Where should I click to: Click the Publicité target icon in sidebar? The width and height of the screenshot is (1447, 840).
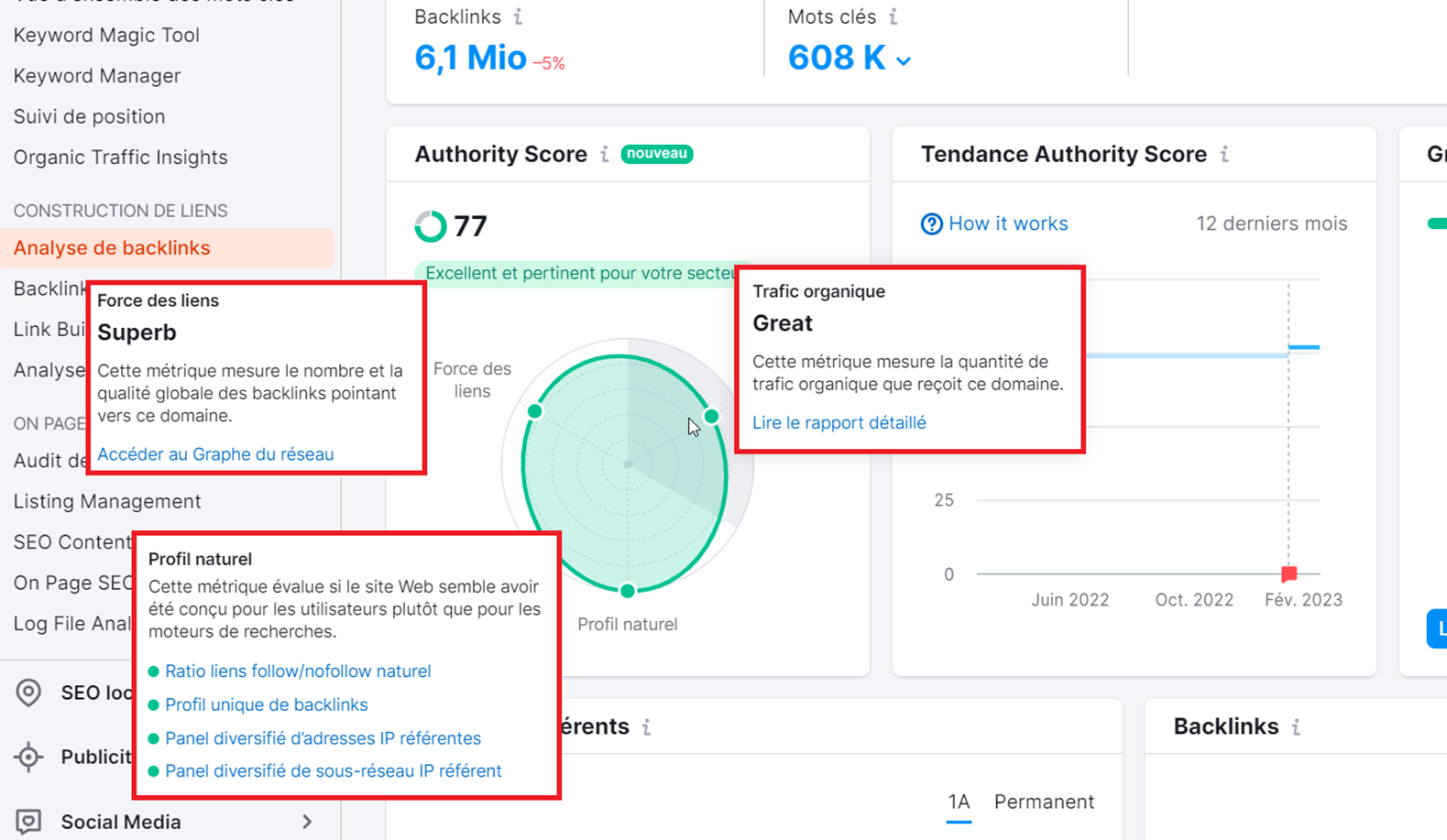coord(28,757)
